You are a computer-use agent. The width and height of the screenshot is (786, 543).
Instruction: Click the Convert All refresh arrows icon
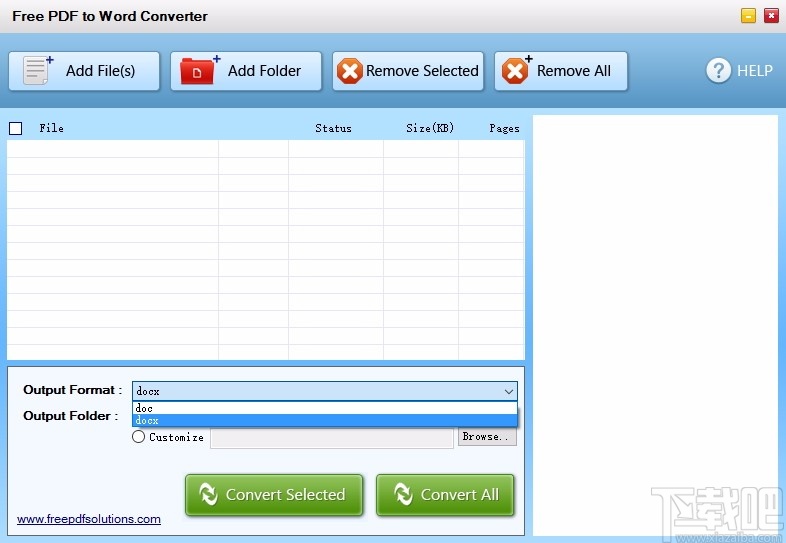(x=403, y=494)
